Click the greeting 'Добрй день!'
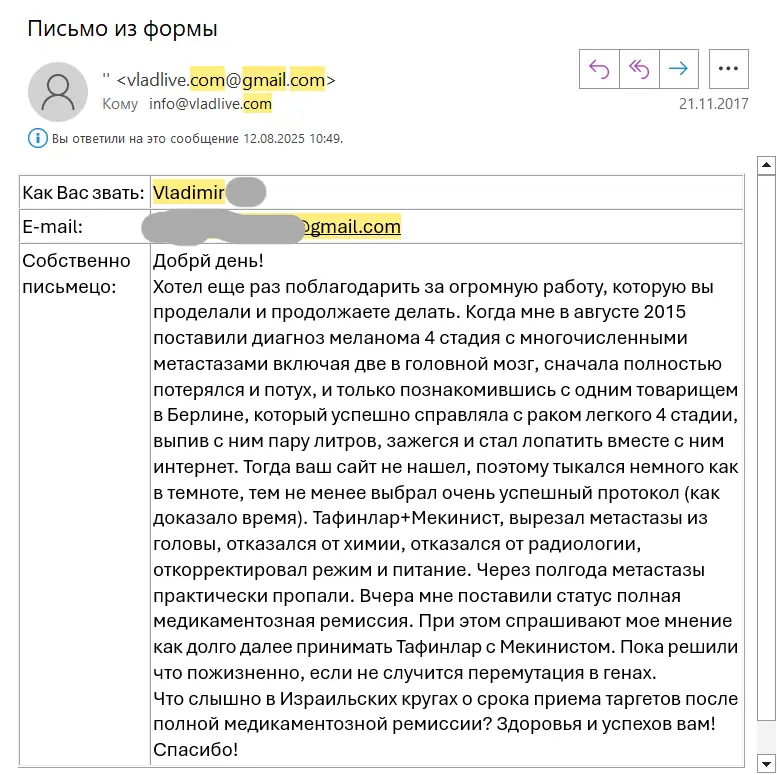The image size is (777, 775). [x=208, y=261]
